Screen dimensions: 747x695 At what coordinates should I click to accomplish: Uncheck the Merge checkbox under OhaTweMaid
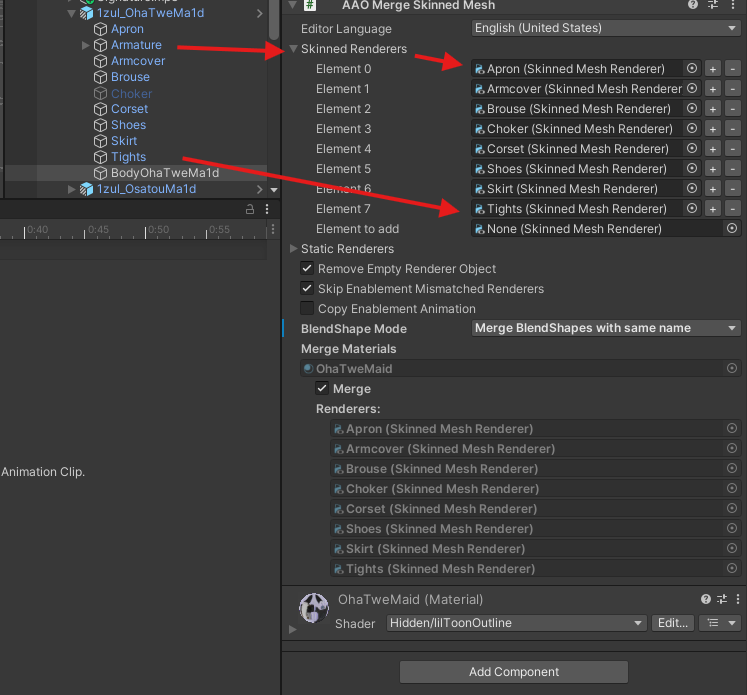pyautogui.click(x=323, y=389)
